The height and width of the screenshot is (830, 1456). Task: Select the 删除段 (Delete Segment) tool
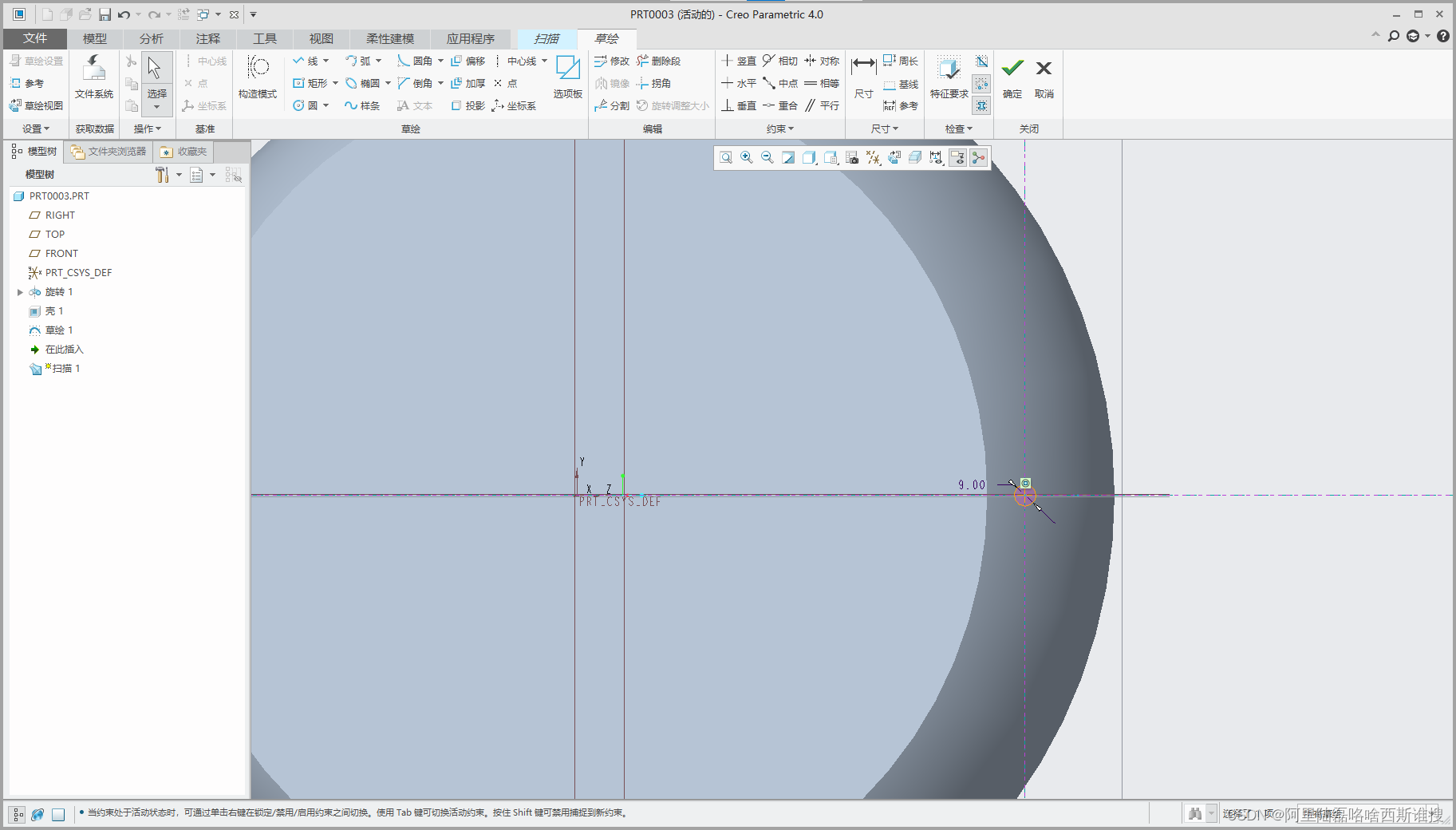coord(659,61)
